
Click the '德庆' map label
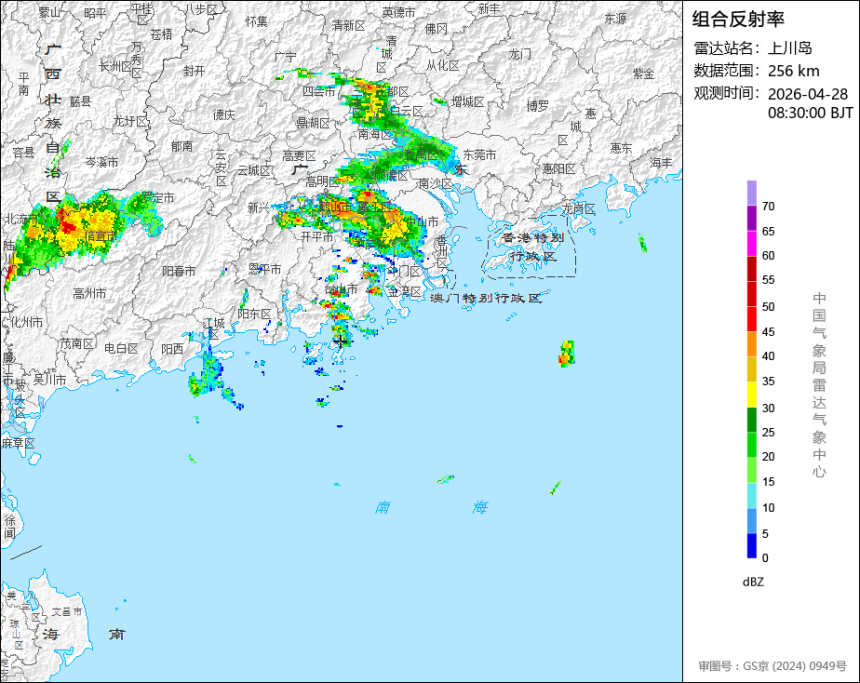(224, 115)
